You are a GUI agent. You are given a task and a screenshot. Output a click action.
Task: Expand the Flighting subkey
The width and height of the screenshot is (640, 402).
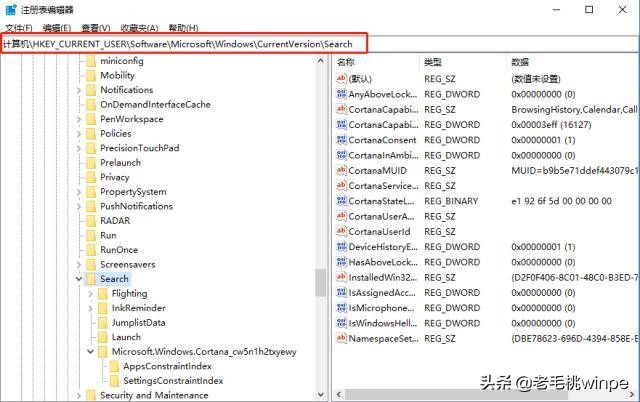coord(91,294)
